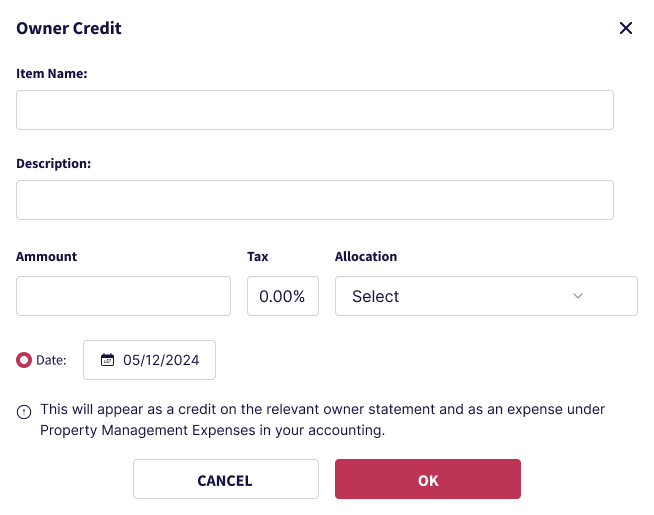The image size is (654, 515).
Task: Click the "Description:" label
Action: click(54, 163)
